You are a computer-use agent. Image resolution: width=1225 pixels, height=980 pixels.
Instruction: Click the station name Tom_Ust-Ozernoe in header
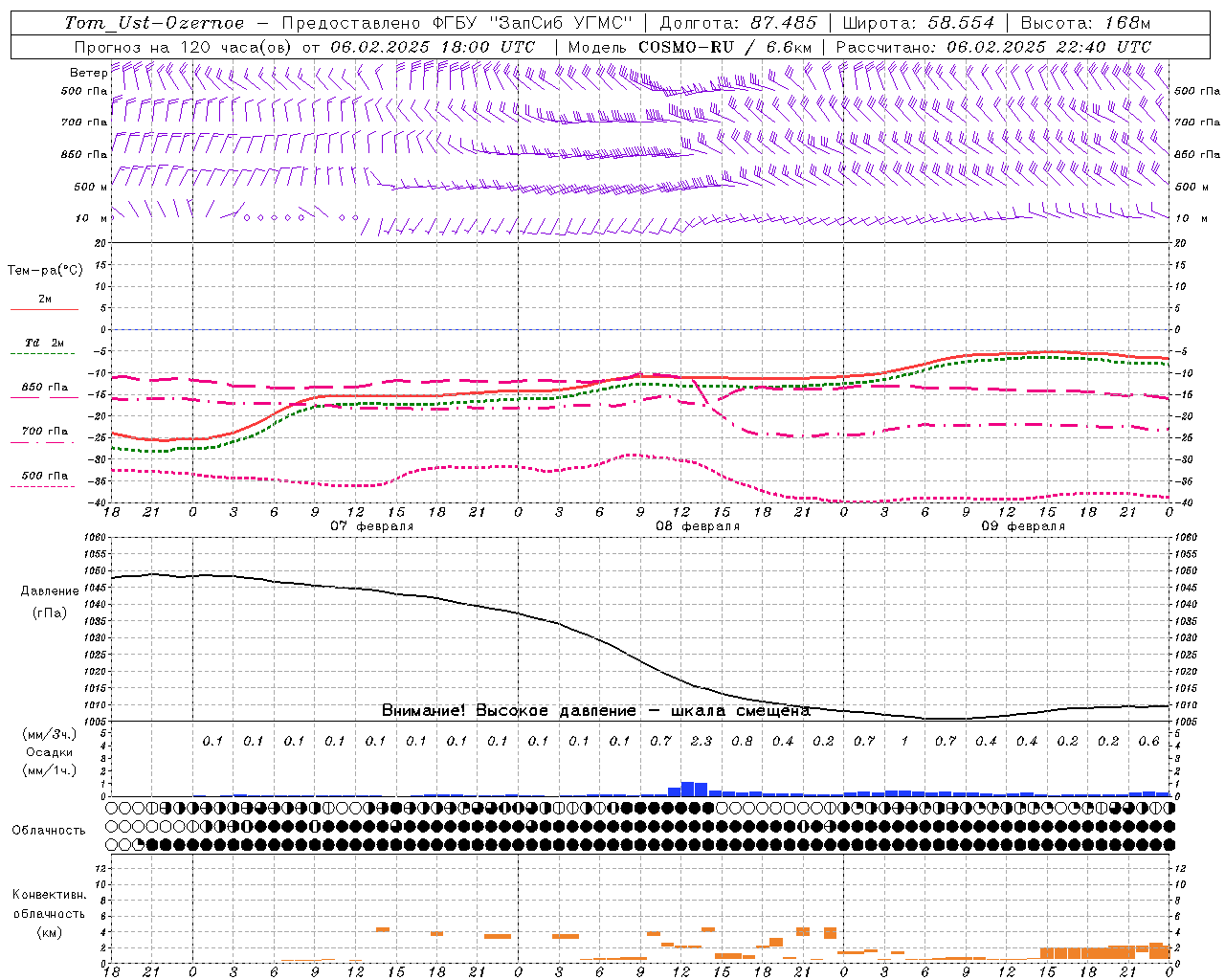point(154,23)
